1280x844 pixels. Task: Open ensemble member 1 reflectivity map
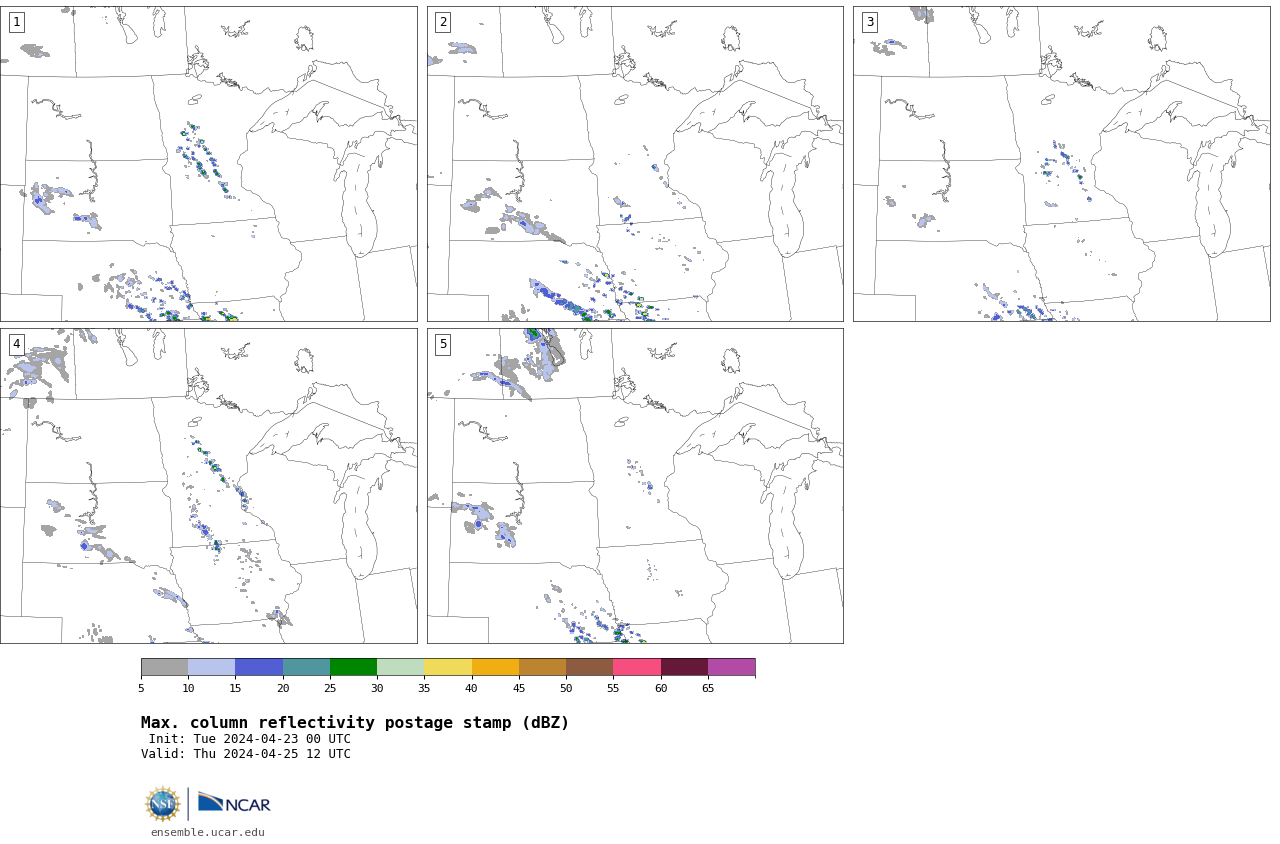208,164
